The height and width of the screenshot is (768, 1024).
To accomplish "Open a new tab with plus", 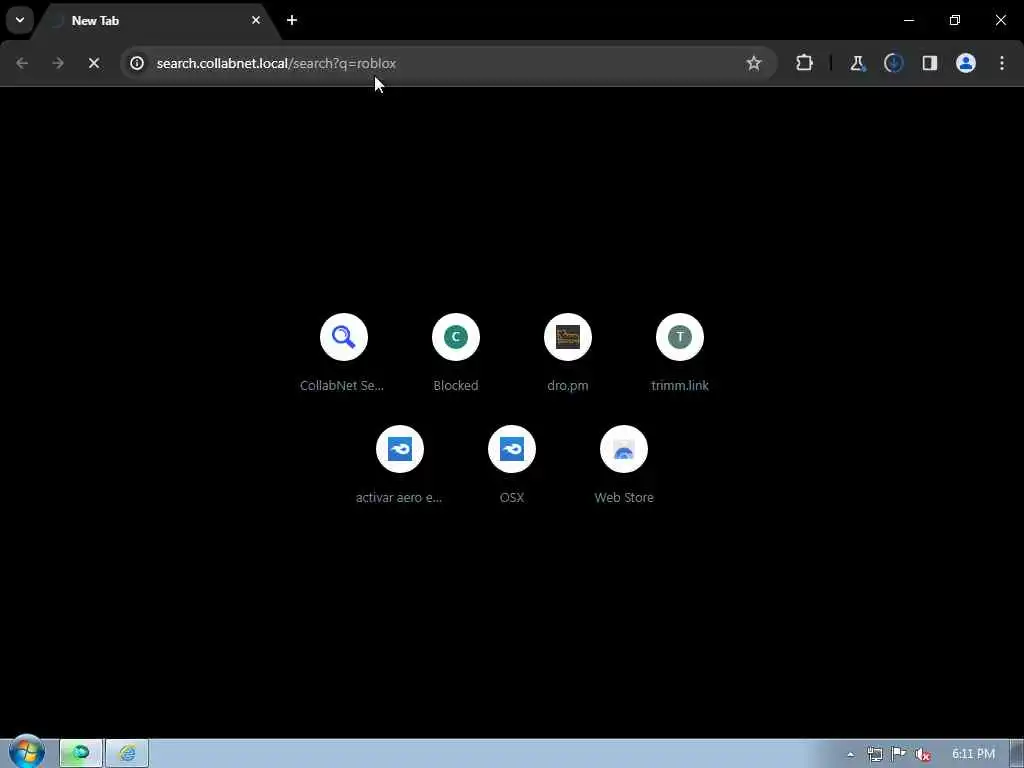I will point(292,20).
